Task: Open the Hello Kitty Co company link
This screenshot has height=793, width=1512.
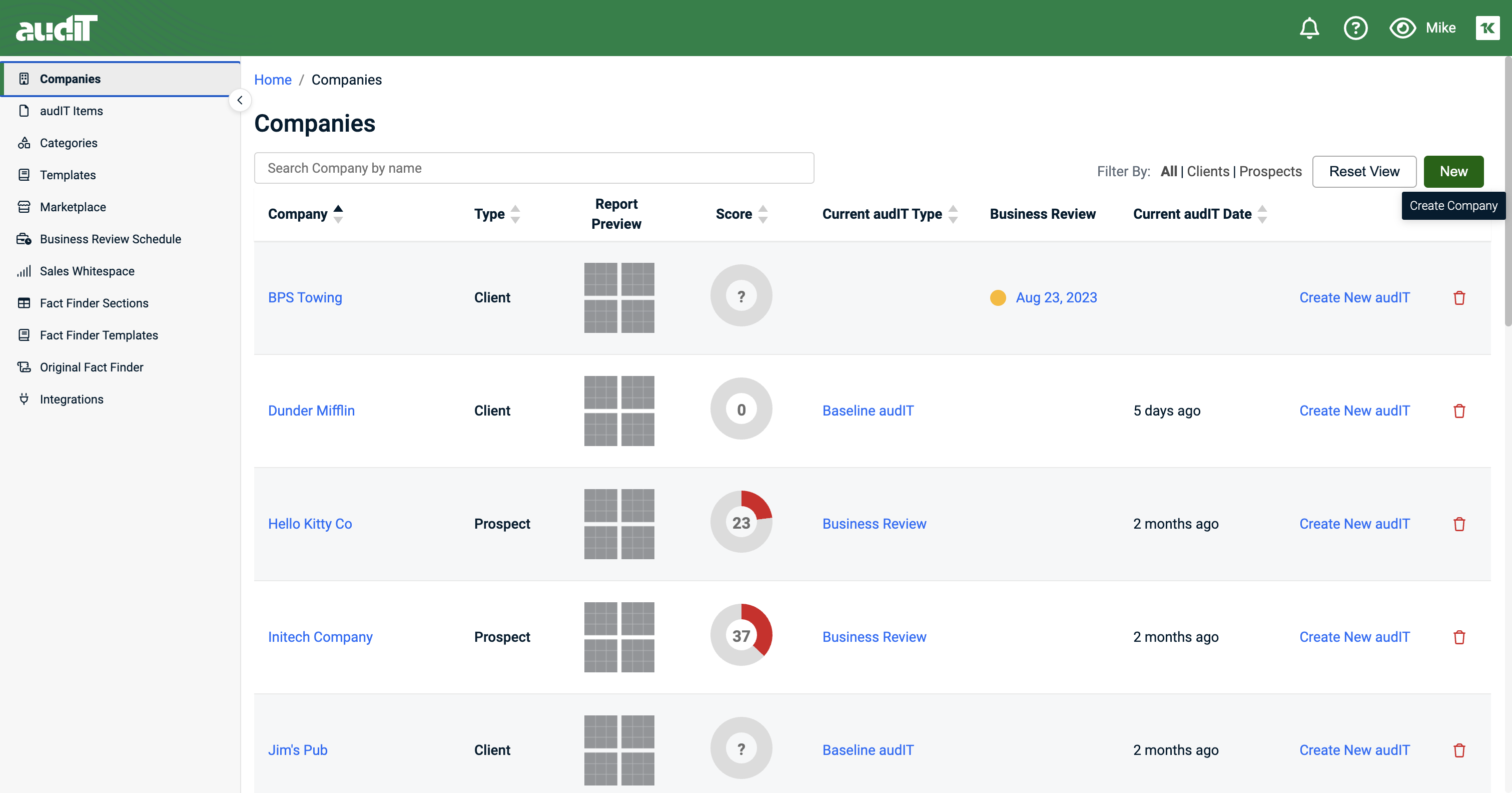Action: pos(310,524)
